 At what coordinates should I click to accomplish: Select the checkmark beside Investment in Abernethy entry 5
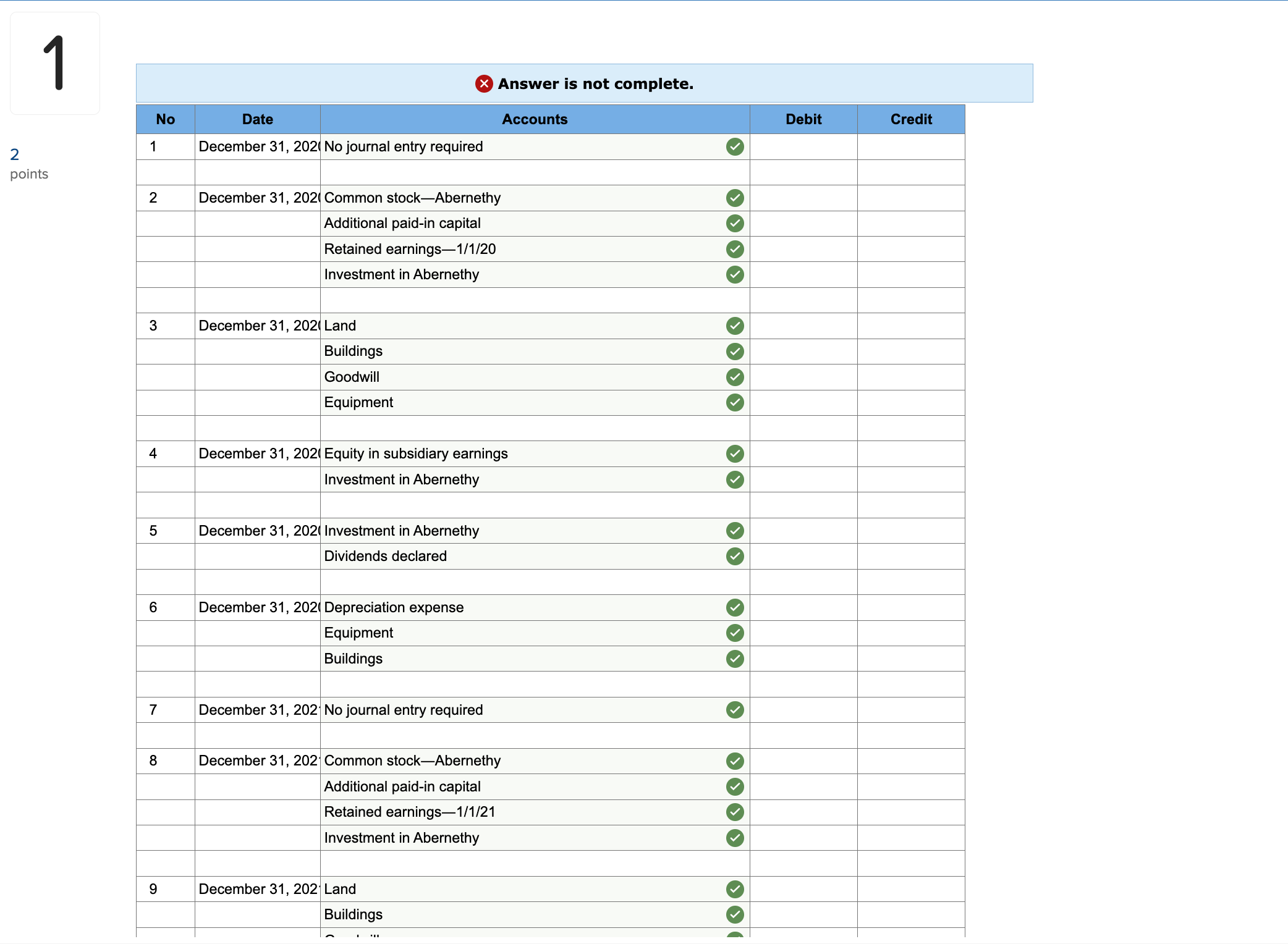(735, 530)
